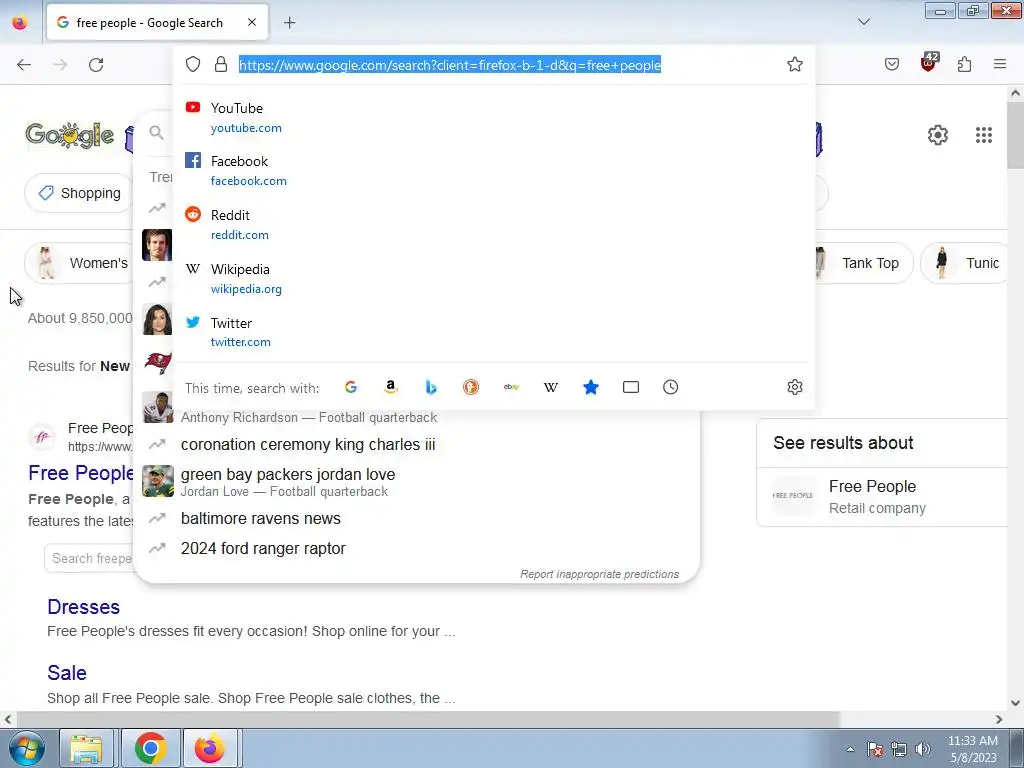Select Twitter suggestion in address bar list
Viewport: 1024px width, 768px height.
coord(494,332)
